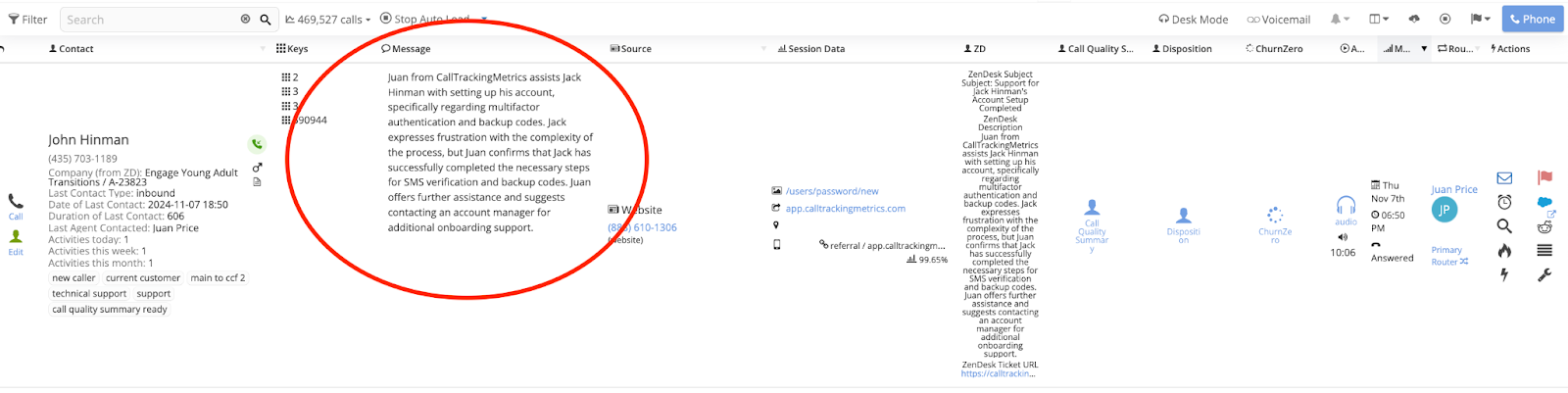The image size is (1568, 393).
Task: Click the Session Data column header
Action: pos(815,49)
